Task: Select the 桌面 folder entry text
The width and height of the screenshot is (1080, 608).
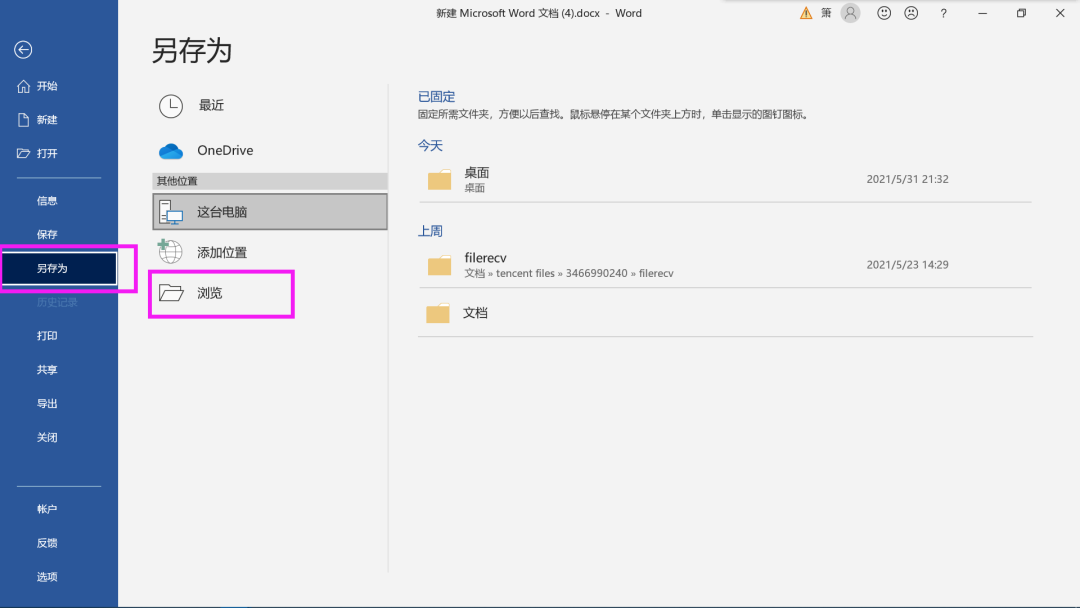Action: coord(477,173)
